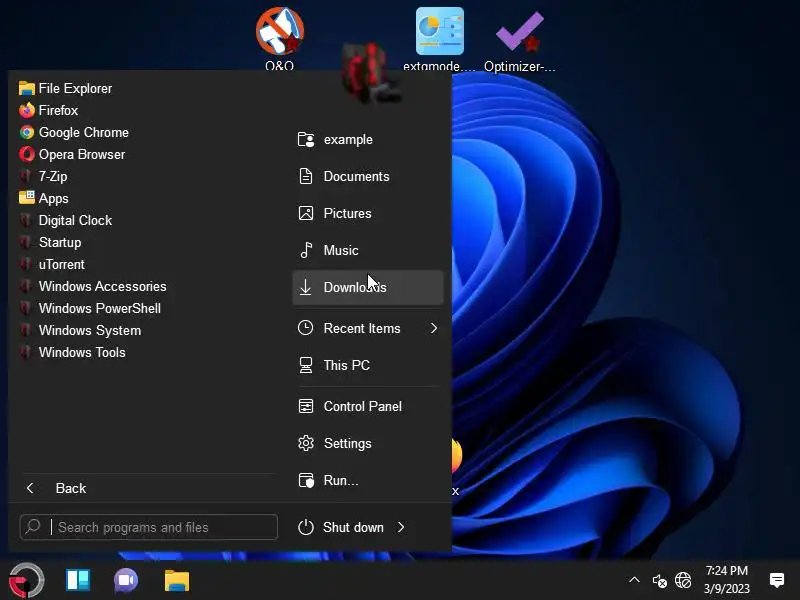The height and width of the screenshot is (600, 800).
Task: Click the Opera logo icon
Action: pyautogui.click(x=27, y=154)
